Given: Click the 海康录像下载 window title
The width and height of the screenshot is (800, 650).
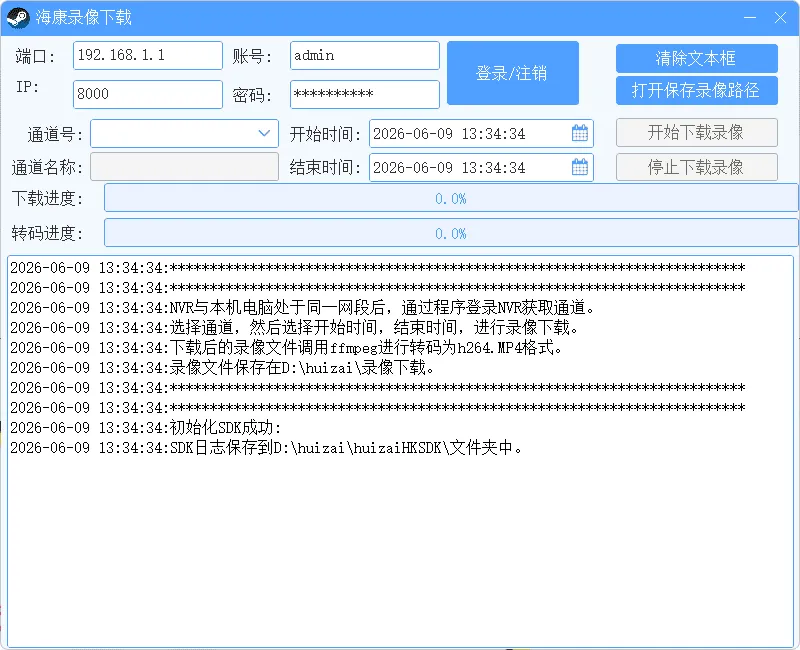Looking at the screenshot, I should point(84,18).
